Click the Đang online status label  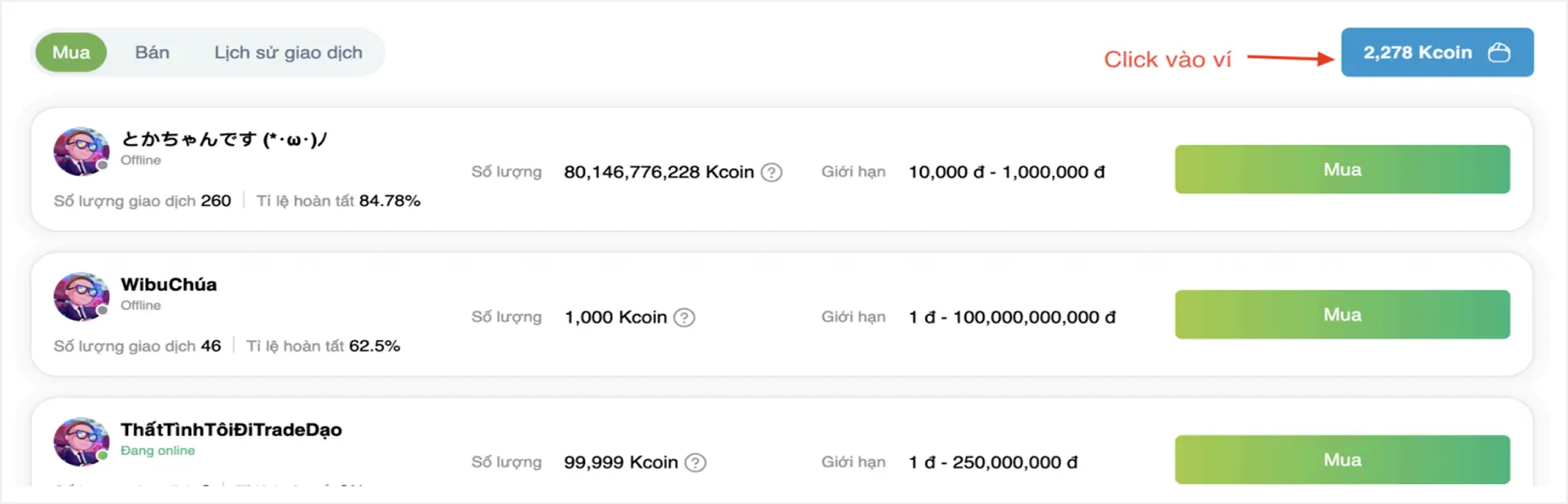click(x=158, y=450)
